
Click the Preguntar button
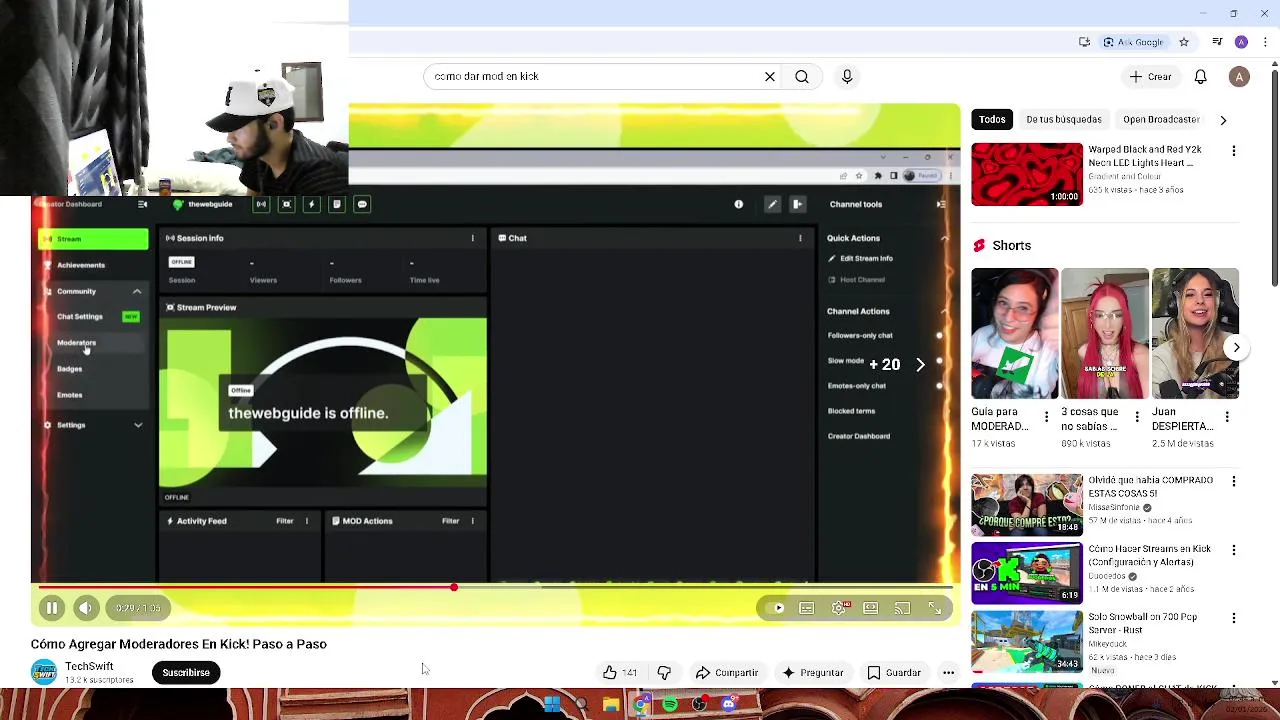pos(812,673)
